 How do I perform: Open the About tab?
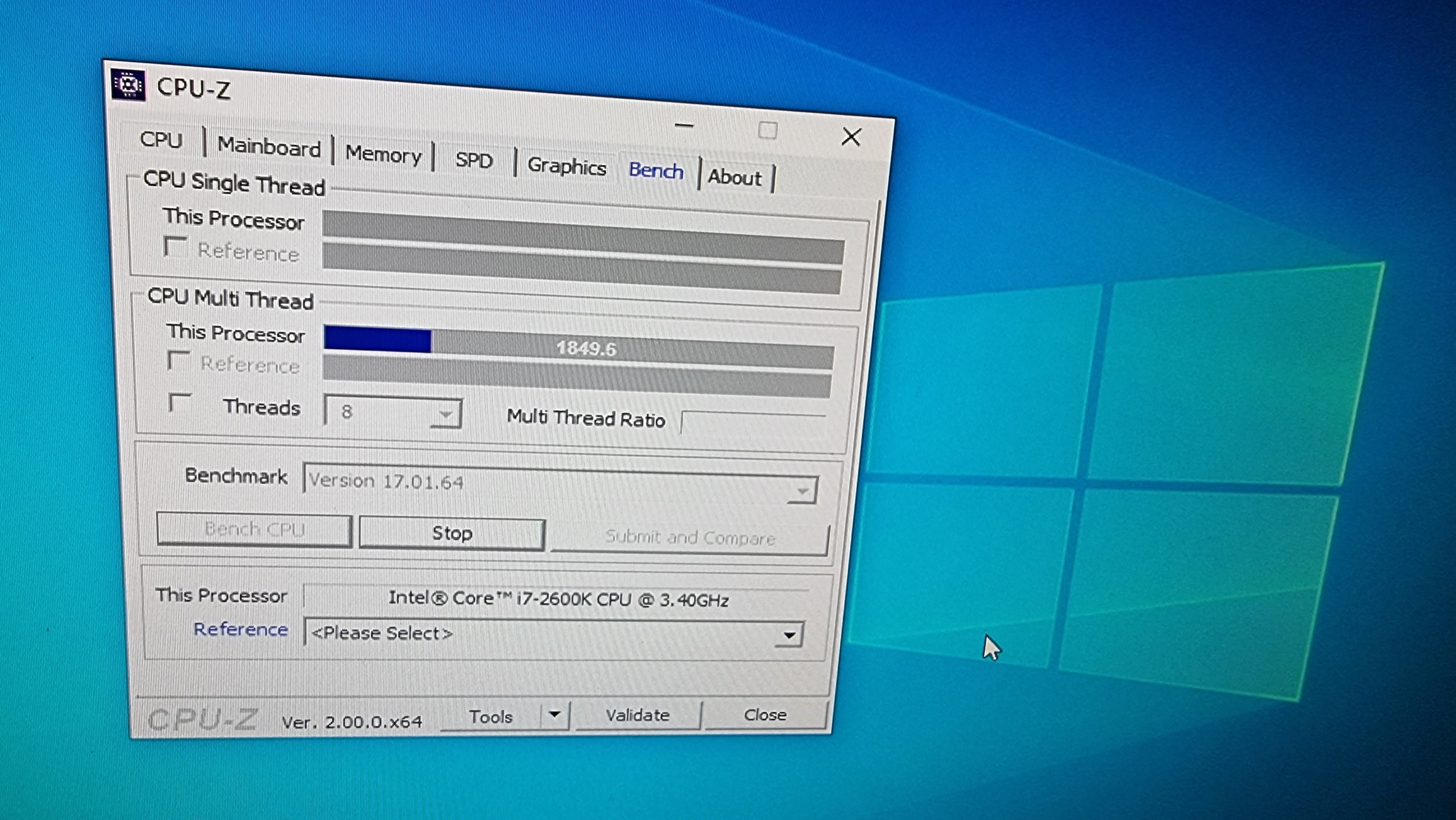point(735,178)
